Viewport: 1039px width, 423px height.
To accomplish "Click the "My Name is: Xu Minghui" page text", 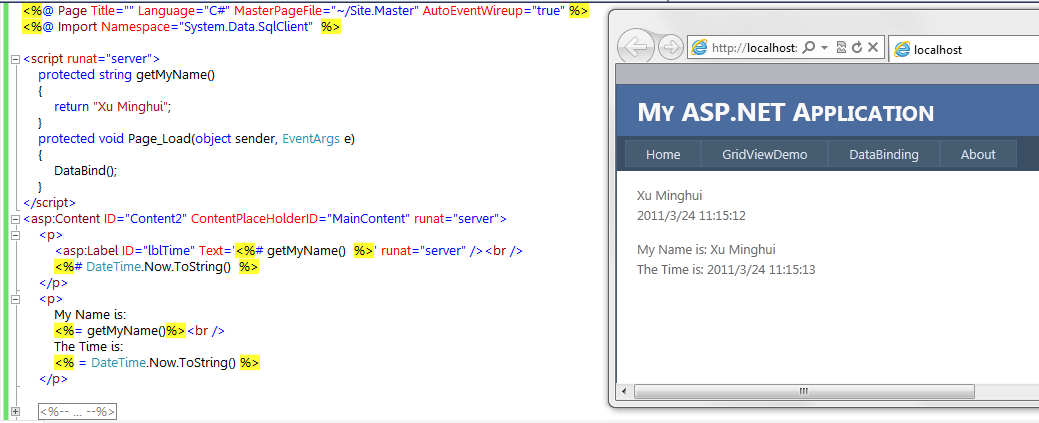I will click(706, 250).
